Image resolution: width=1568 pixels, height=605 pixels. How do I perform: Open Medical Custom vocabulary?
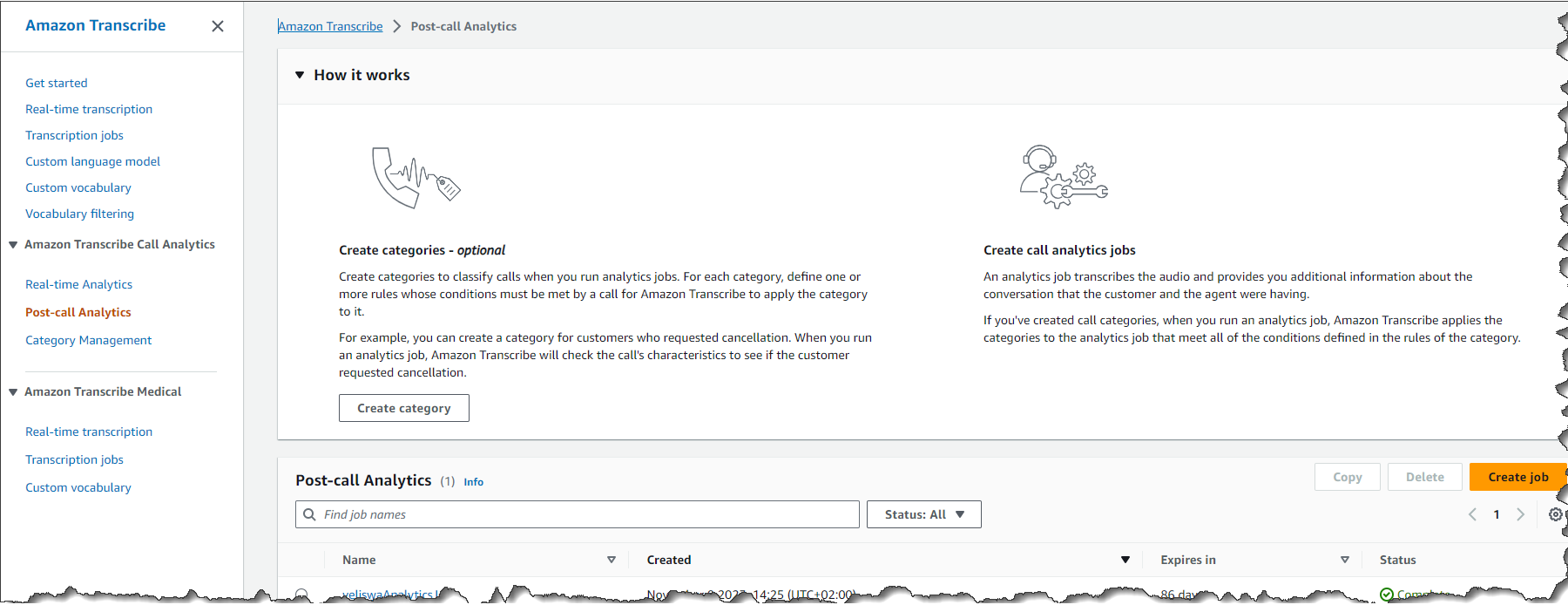tap(78, 487)
